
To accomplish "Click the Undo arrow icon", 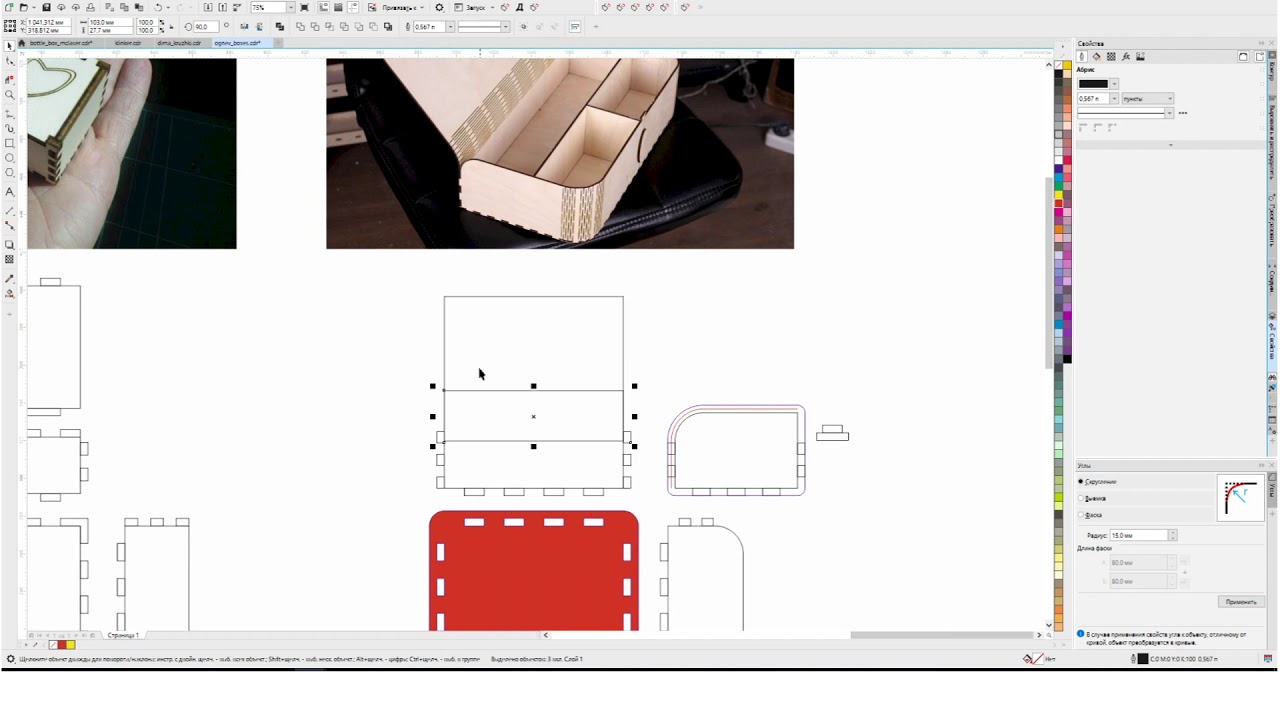I will pyautogui.click(x=157, y=7).
